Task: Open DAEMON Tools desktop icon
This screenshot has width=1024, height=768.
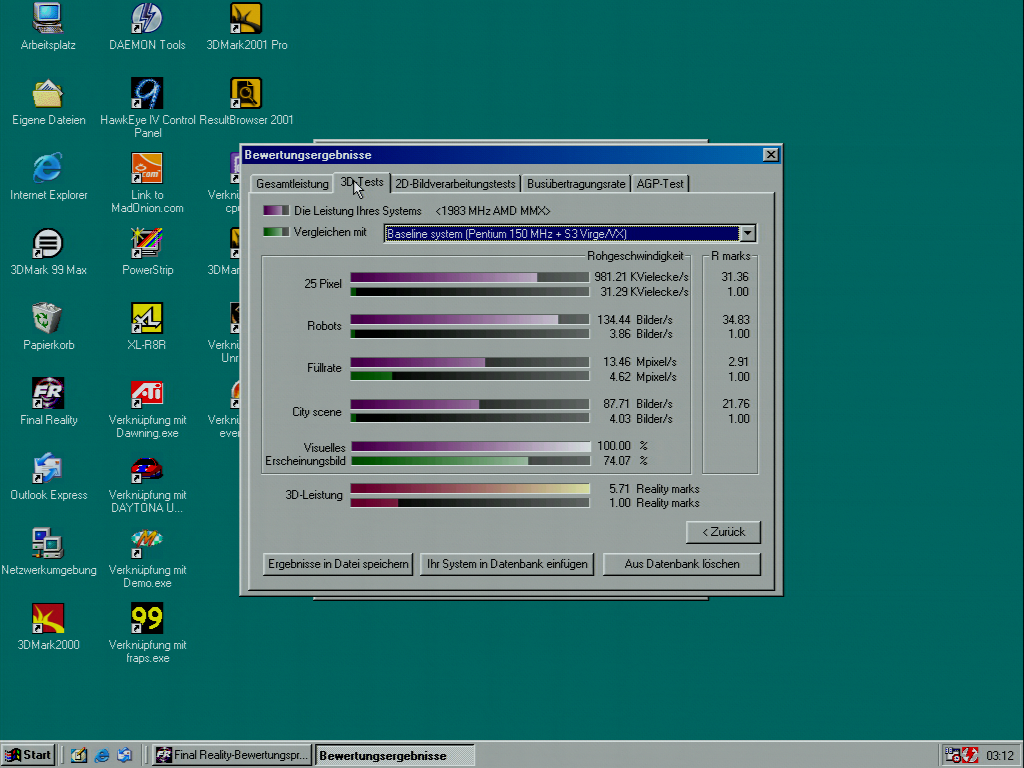Action: [x=147, y=18]
